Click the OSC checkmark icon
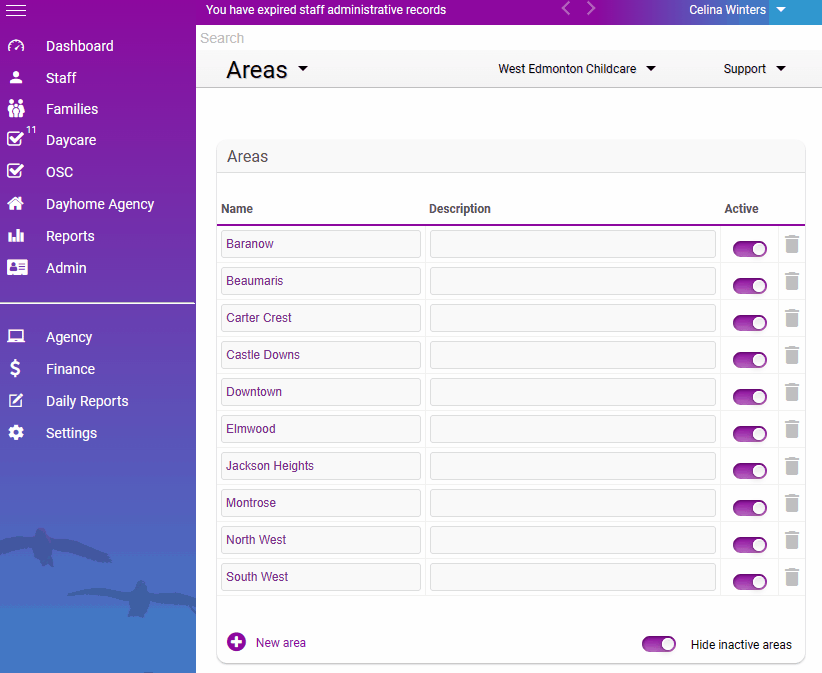The height and width of the screenshot is (673, 822). pos(15,171)
